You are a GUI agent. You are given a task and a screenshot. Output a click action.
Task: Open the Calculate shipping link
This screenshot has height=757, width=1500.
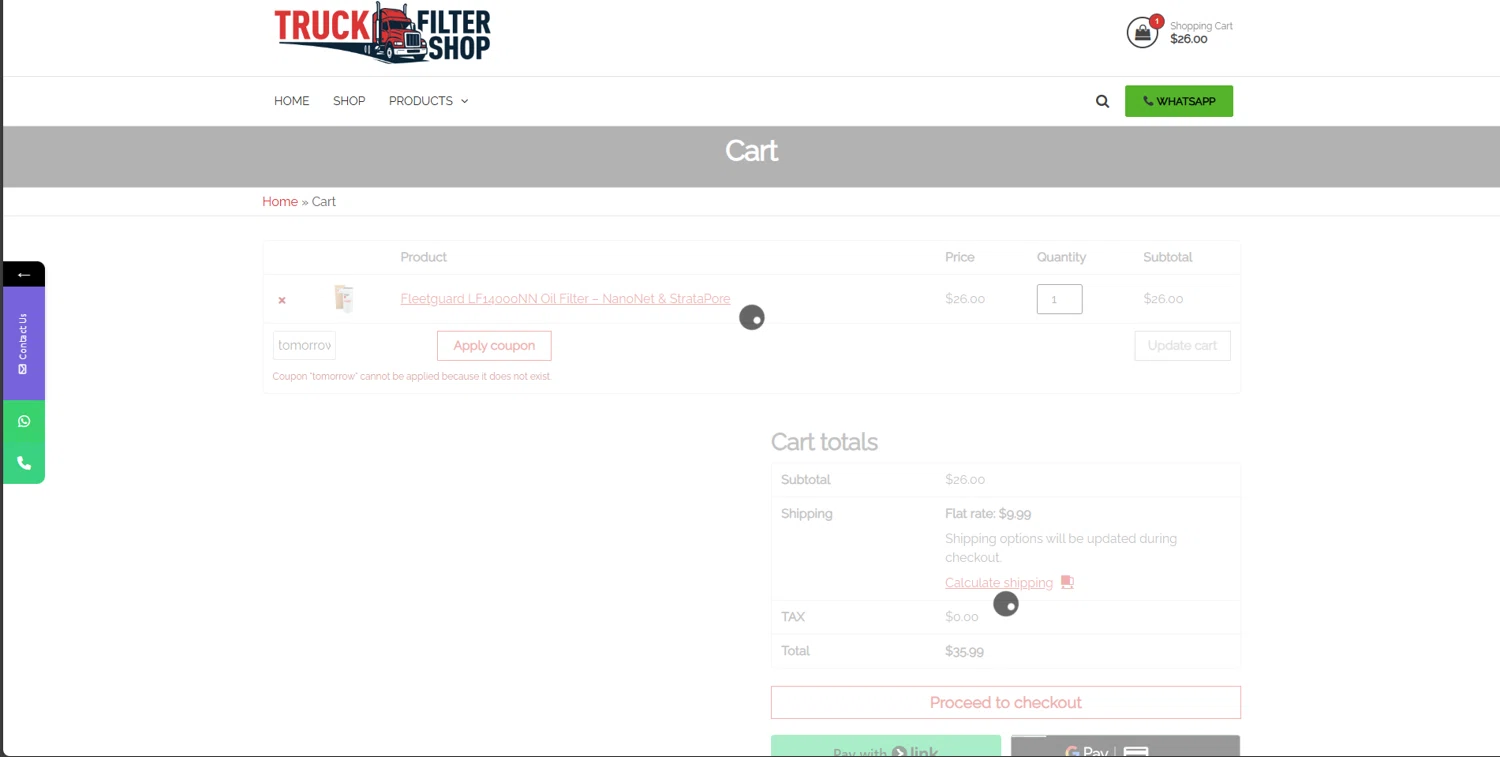[x=999, y=583]
